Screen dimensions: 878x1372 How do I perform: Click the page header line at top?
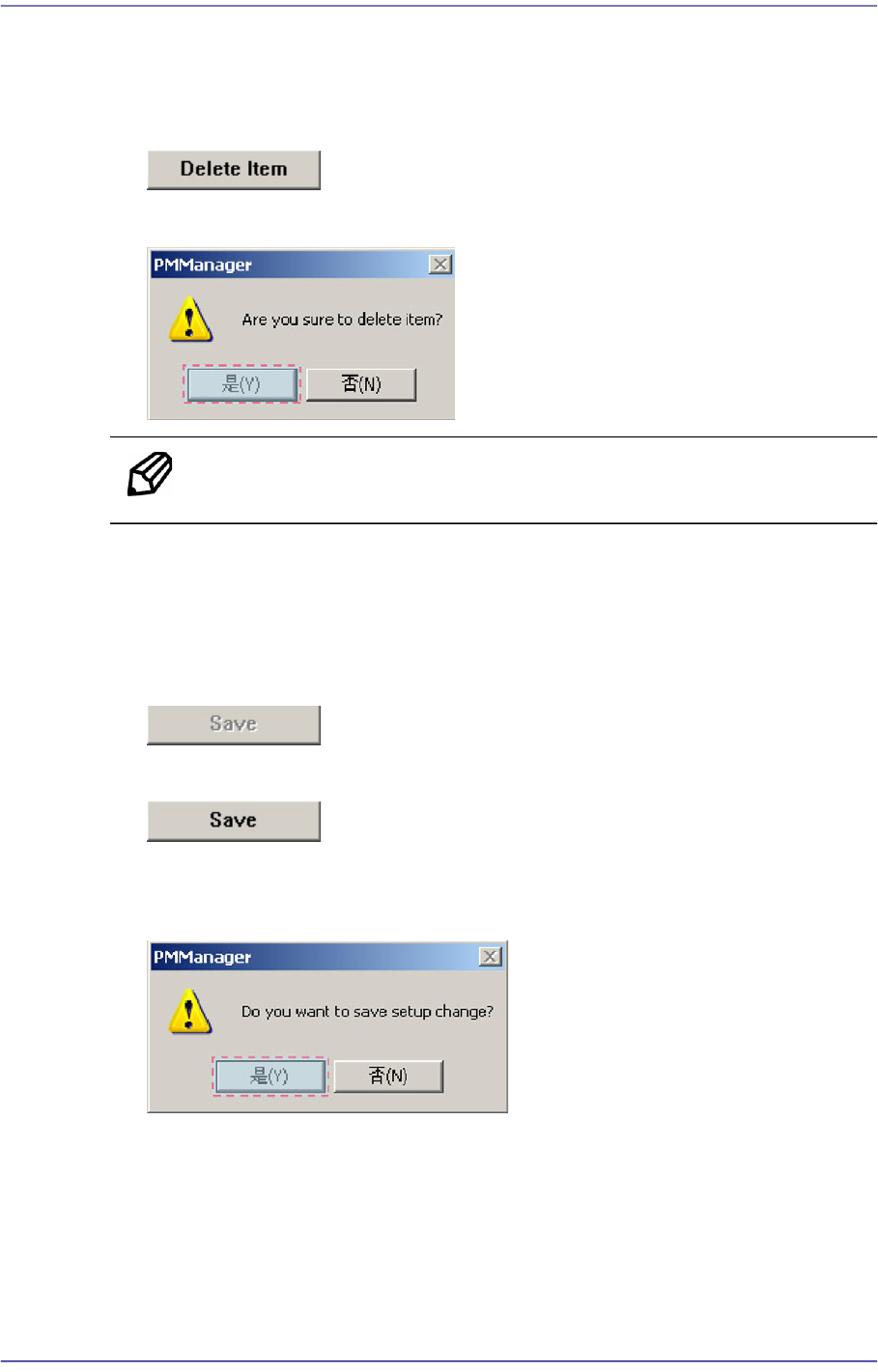click(x=439, y=7)
